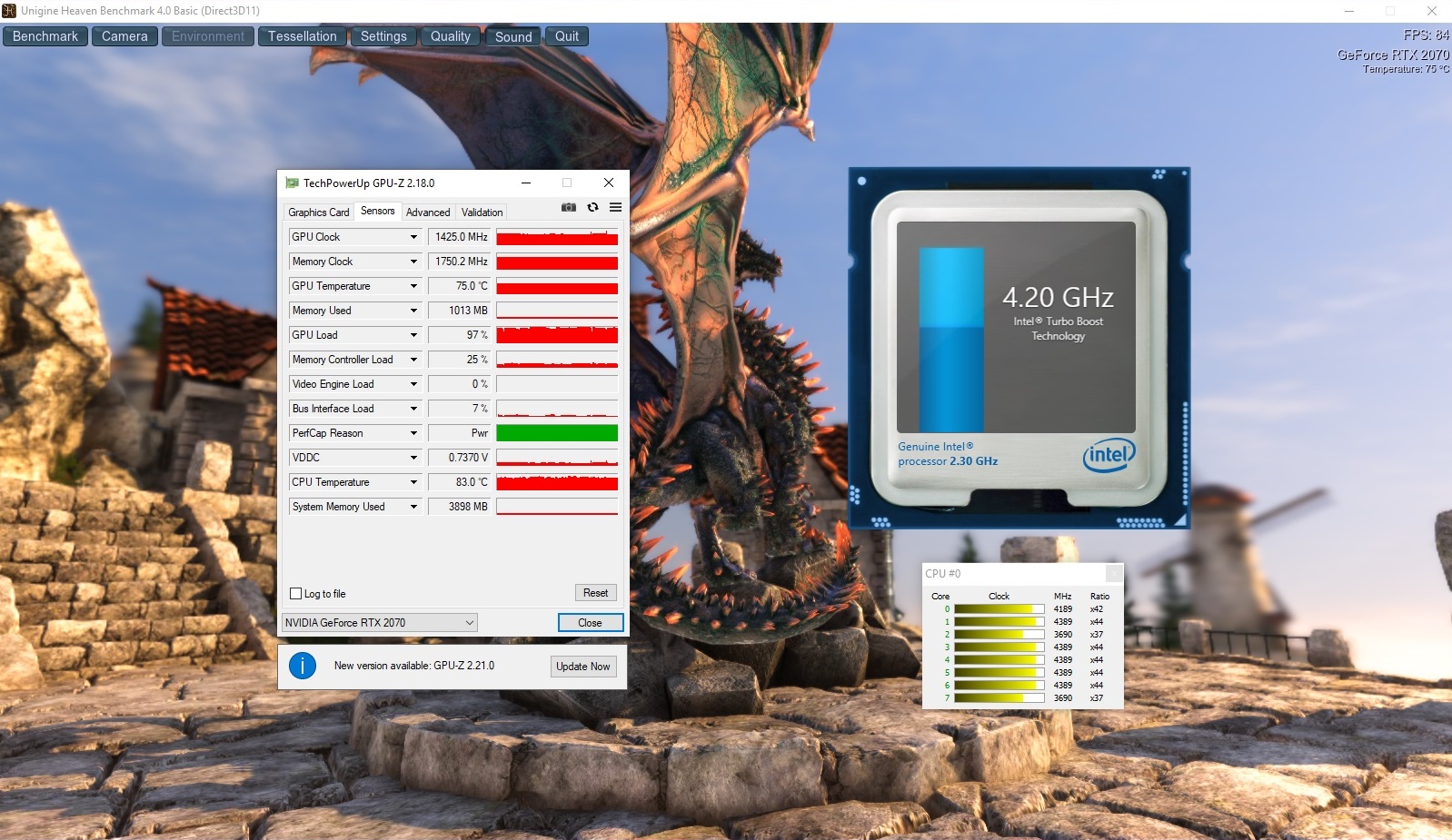
Task: Open the Memory Used sensor dropdown
Action: tap(413, 311)
